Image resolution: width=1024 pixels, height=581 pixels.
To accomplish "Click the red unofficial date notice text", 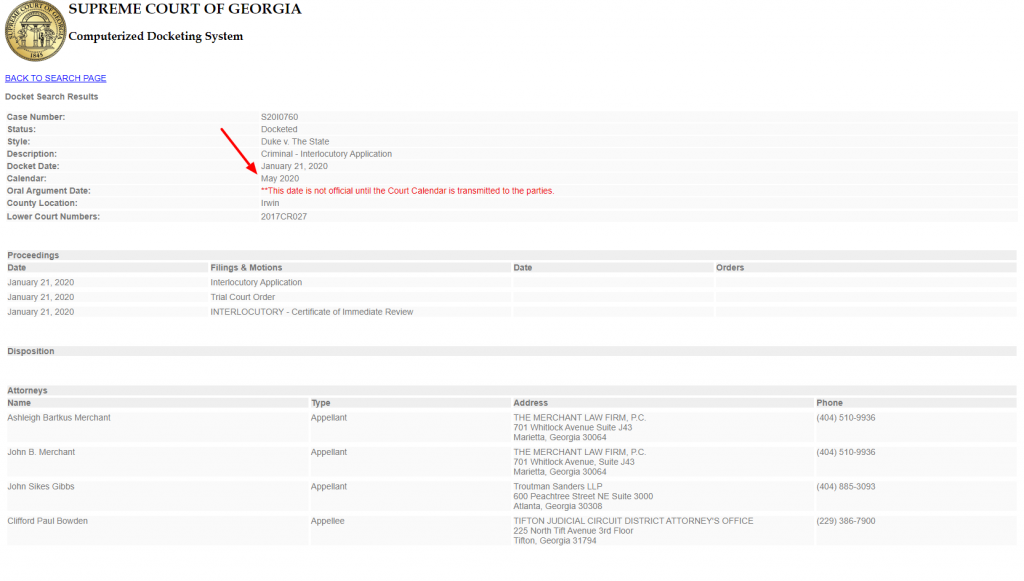I will coord(407,191).
